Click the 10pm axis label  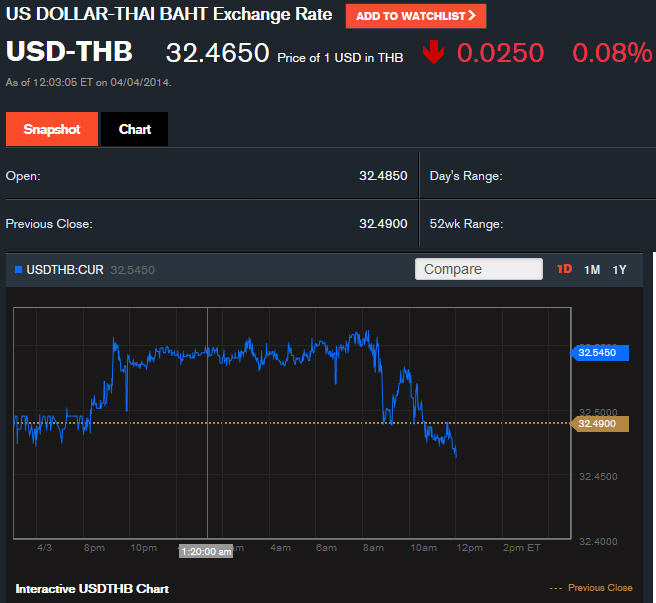[x=144, y=548]
